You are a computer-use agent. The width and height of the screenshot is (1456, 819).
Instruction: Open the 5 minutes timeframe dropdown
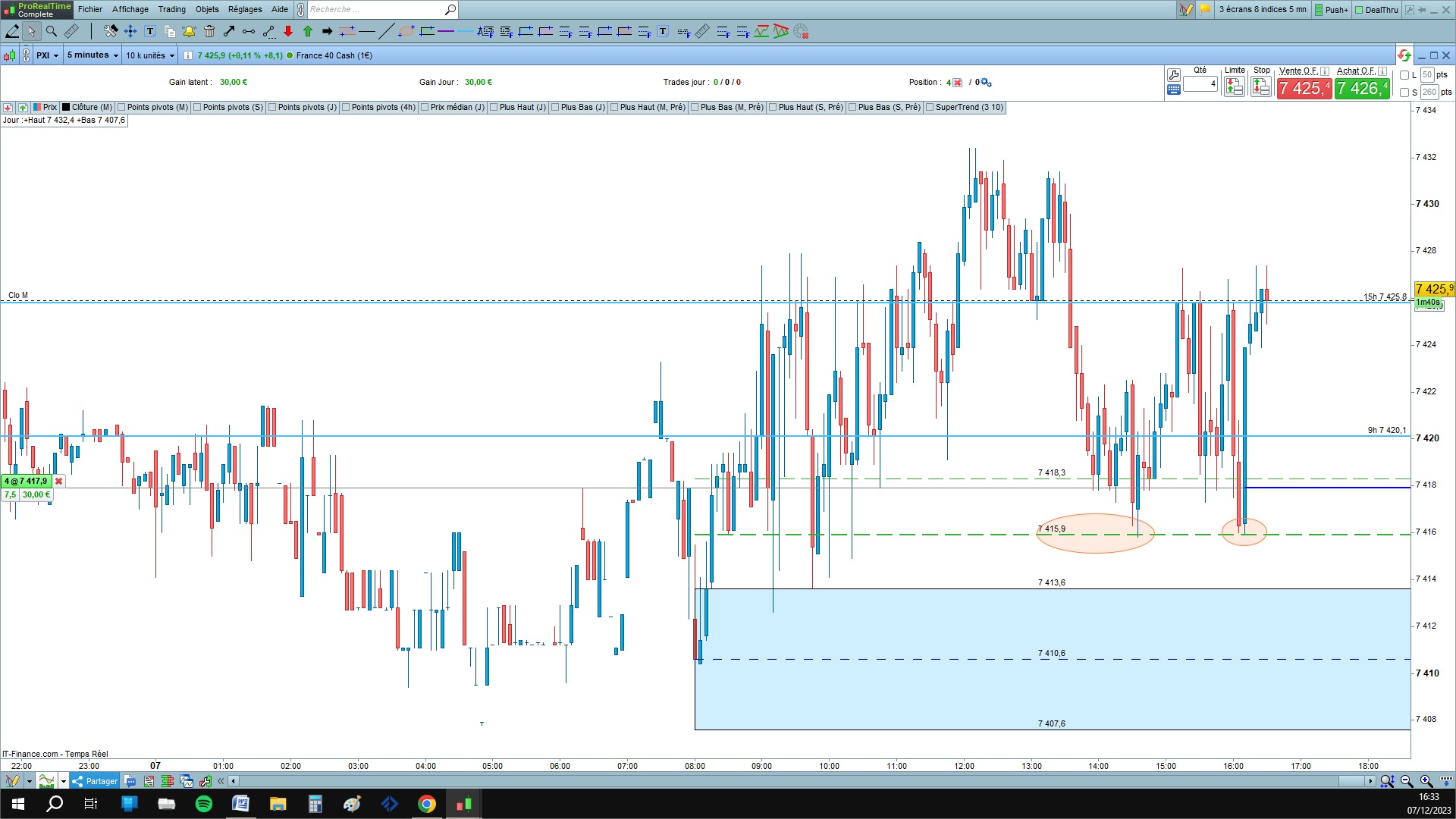pos(93,55)
